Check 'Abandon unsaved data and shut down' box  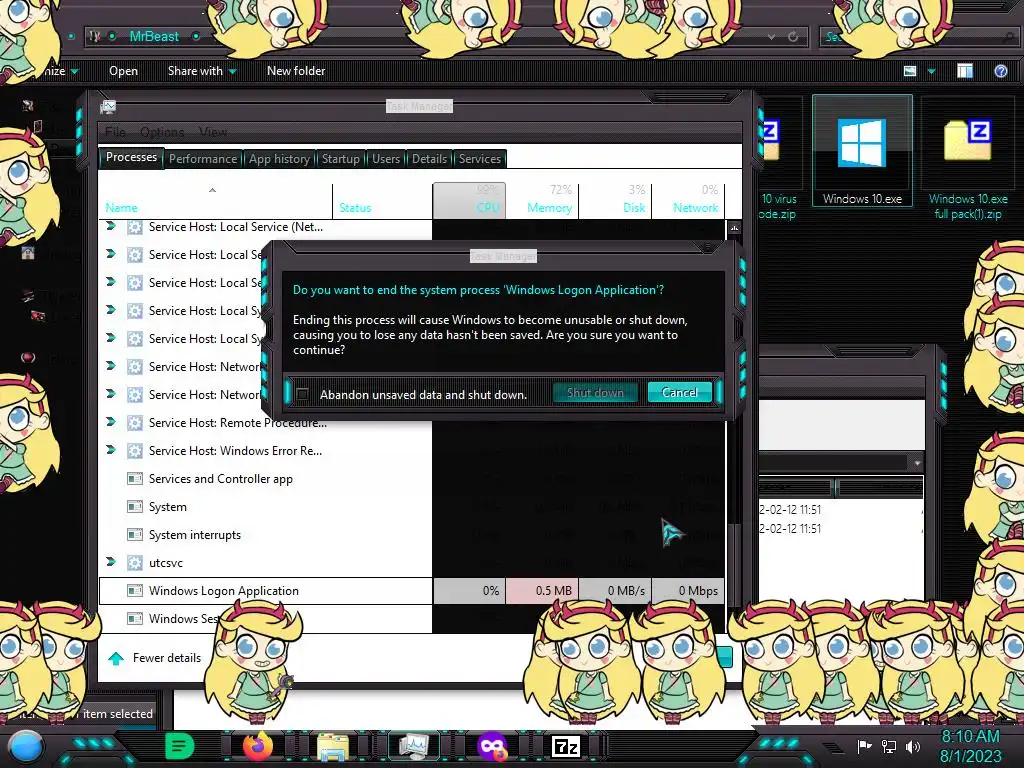(302, 394)
